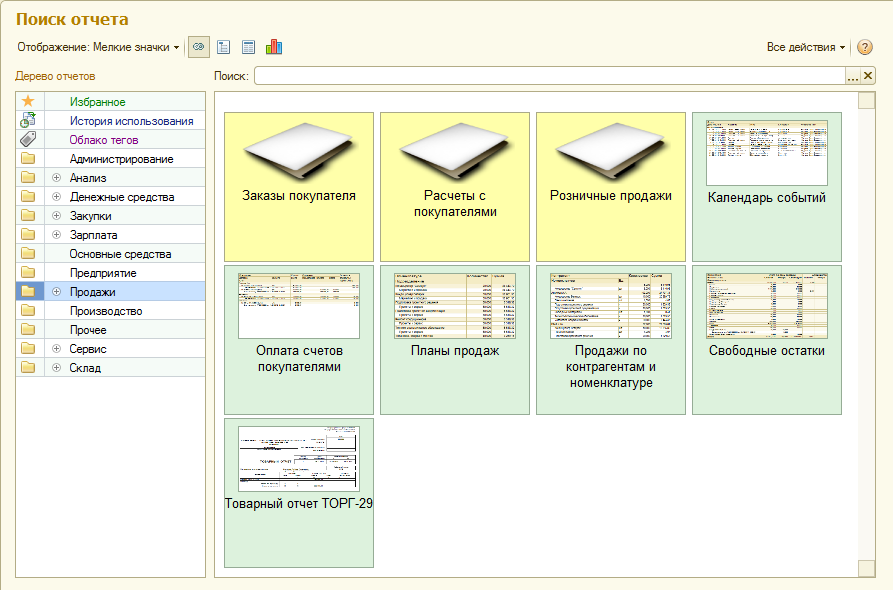Select Администрирование in the report tree
This screenshot has width=893, height=590.
121,159
